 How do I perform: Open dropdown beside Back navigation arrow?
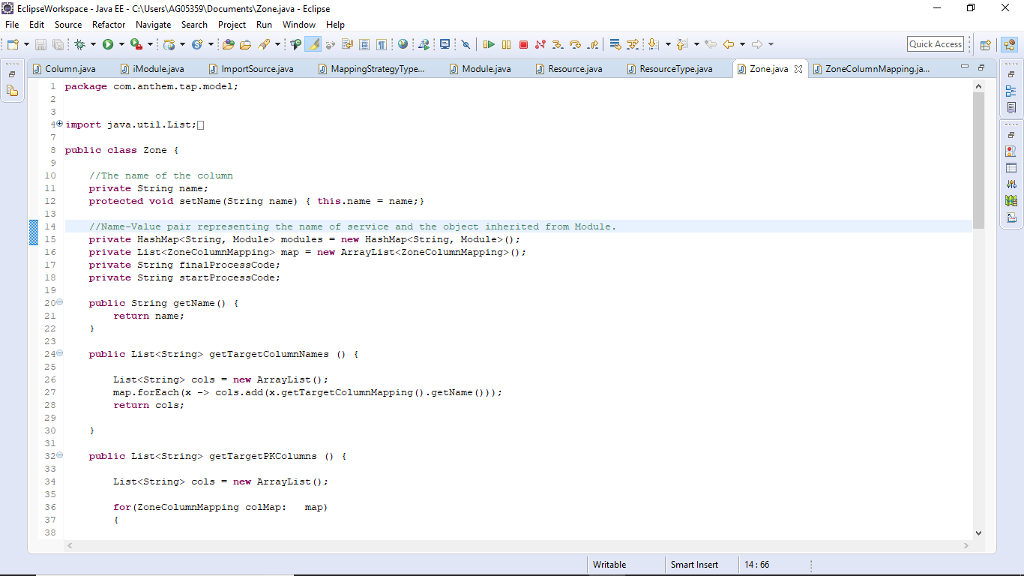[743, 44]
